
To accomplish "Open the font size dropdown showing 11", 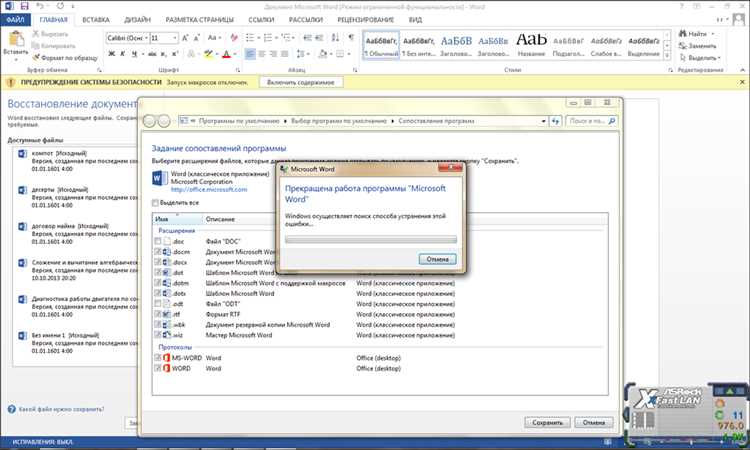I will tap(175, 38).
